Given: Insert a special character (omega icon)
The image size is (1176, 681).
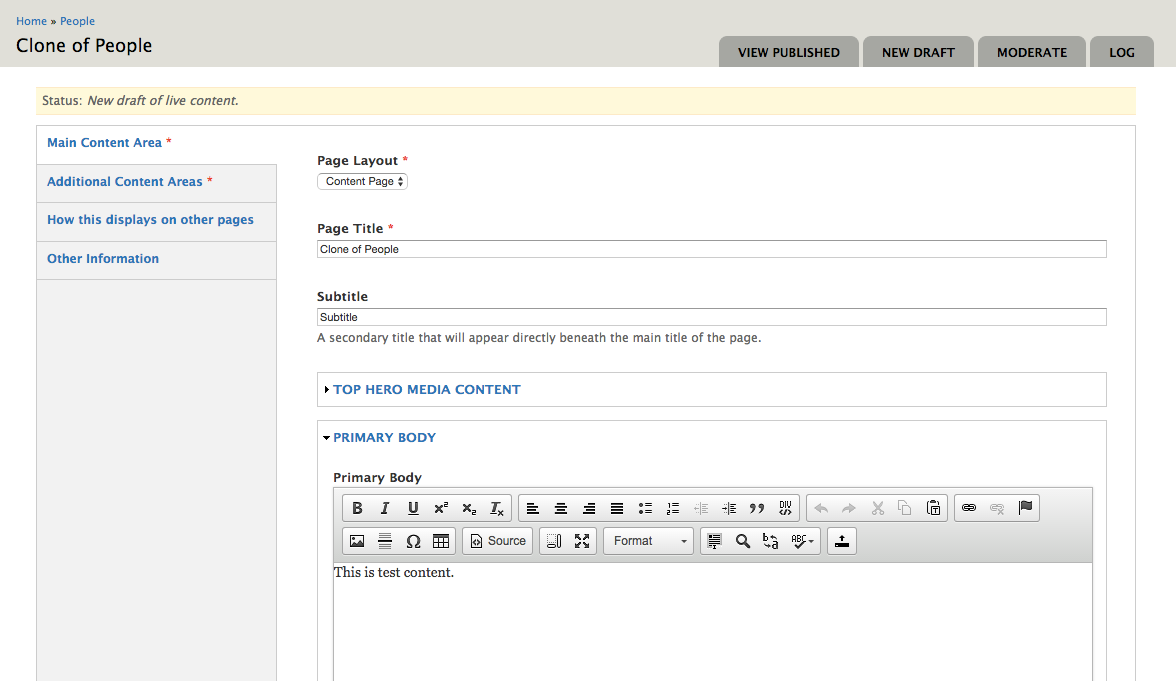Looking at the screenshot, I should [413, 541].
